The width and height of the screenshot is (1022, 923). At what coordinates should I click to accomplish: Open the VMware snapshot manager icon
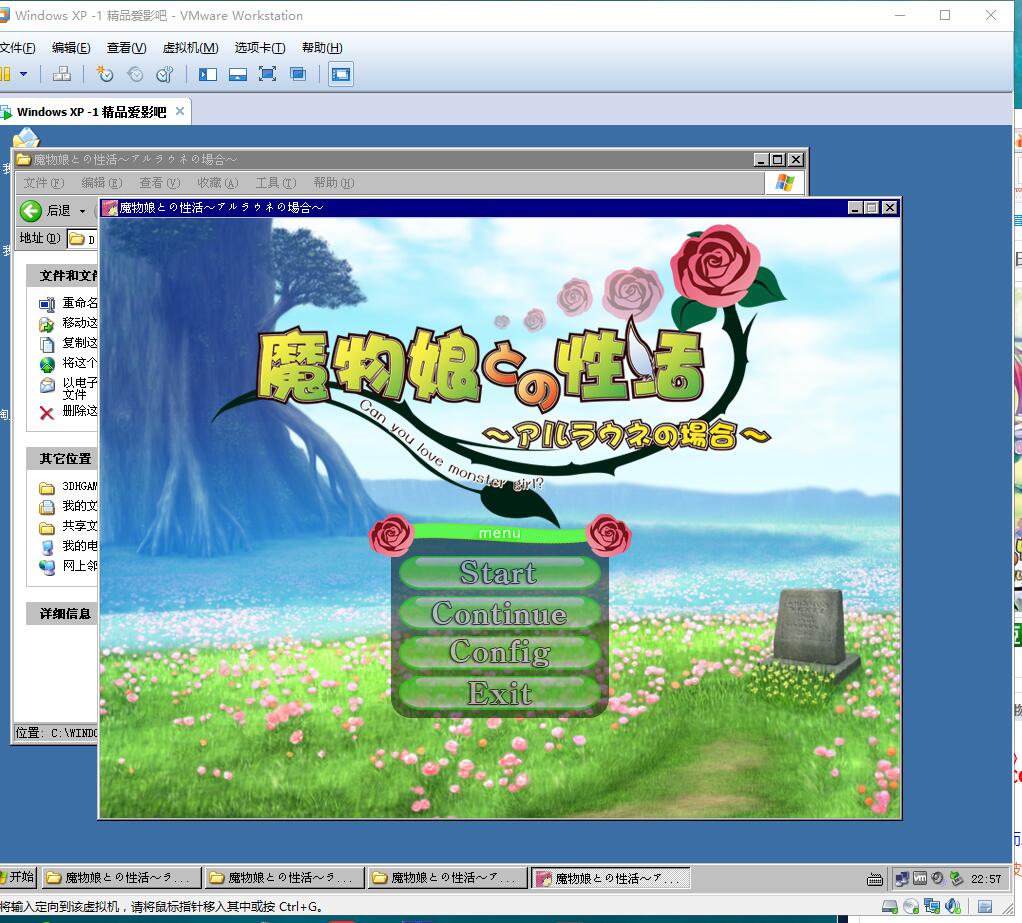click(x=165, y=74)
